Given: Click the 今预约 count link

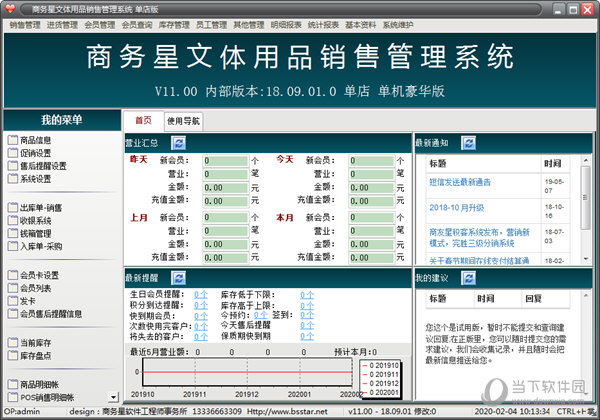Looking at the screenshot, I should [x=261, y=315].
